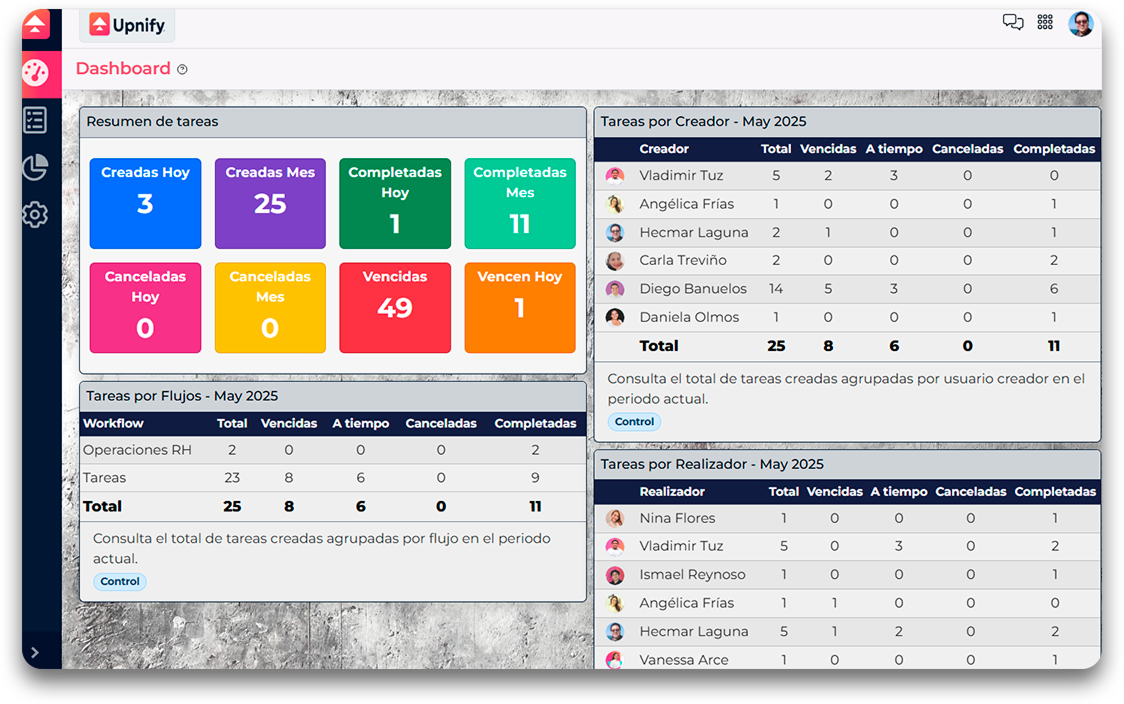Select the tasks list icon in the sidebar
Image resolution: width=1124 pixels, height=704 pixels.
point(35,120)
